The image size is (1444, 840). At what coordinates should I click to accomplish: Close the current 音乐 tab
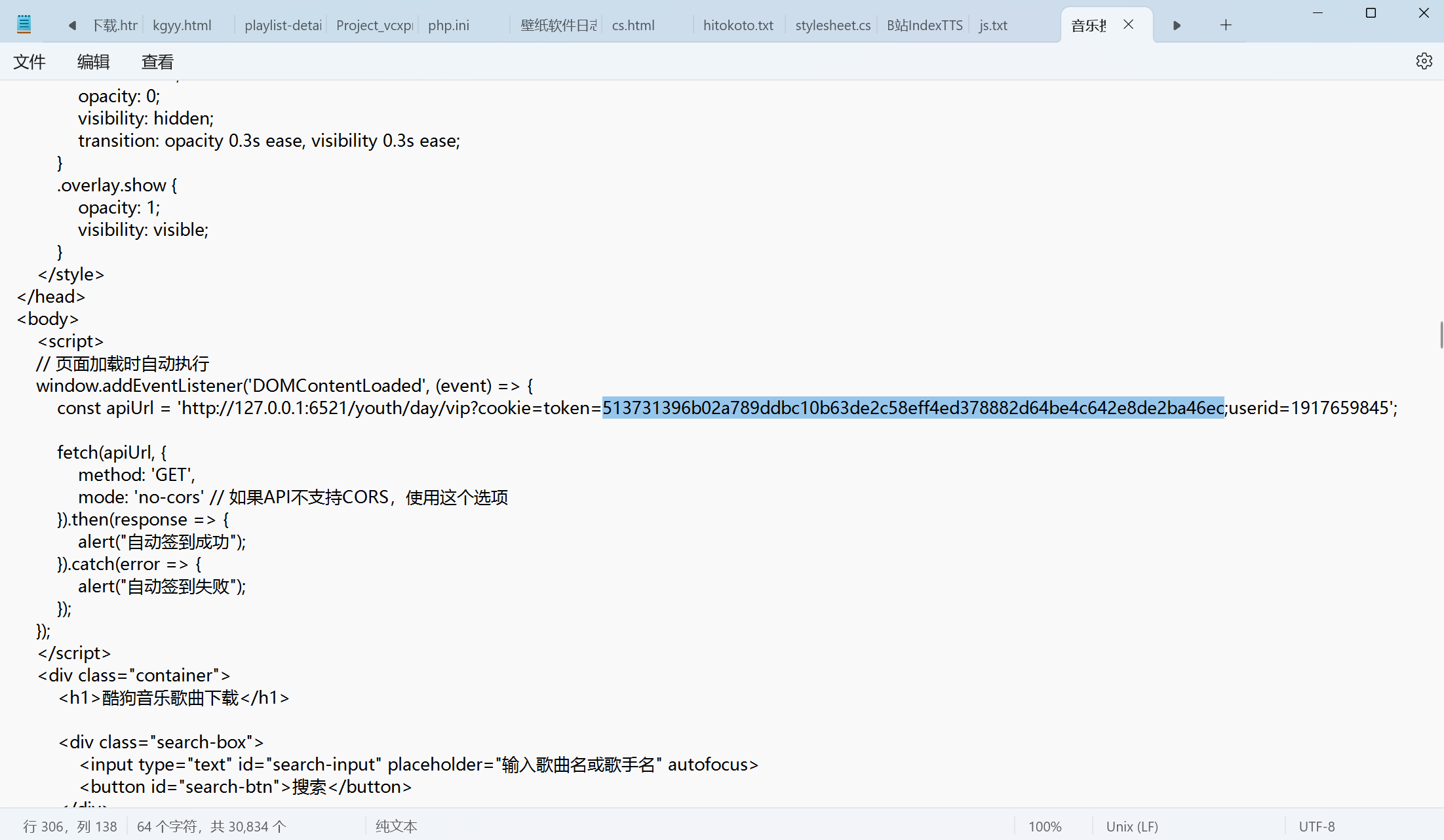click(1128, 25)
